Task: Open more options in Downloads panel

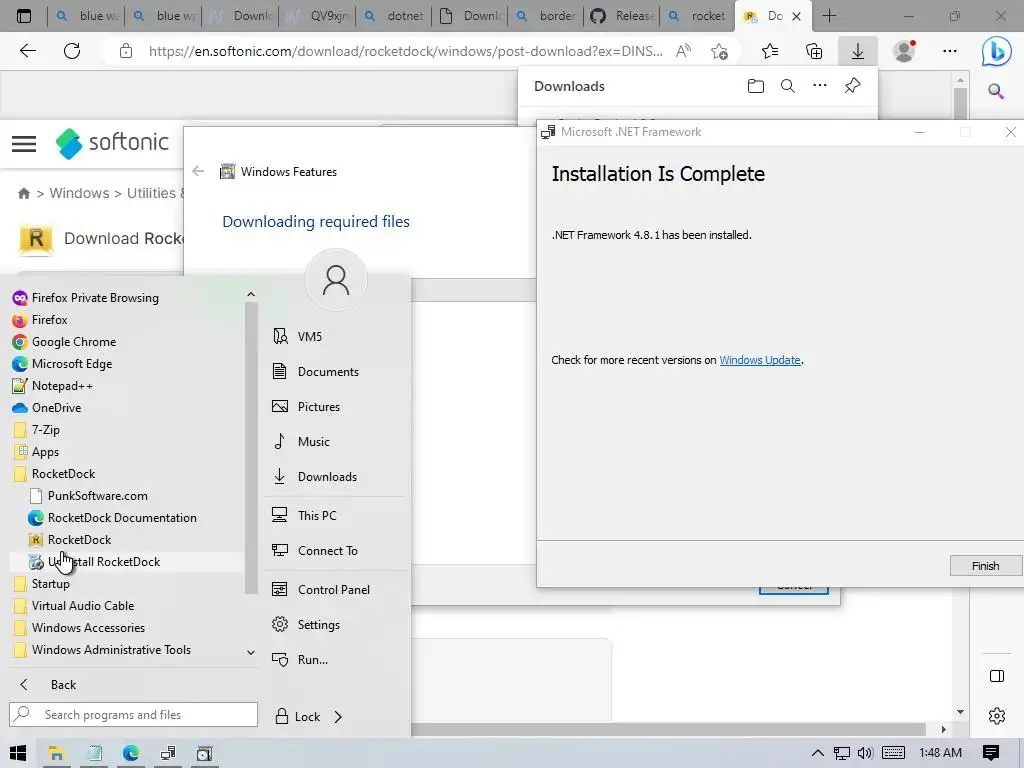Action: pos(820,86)
